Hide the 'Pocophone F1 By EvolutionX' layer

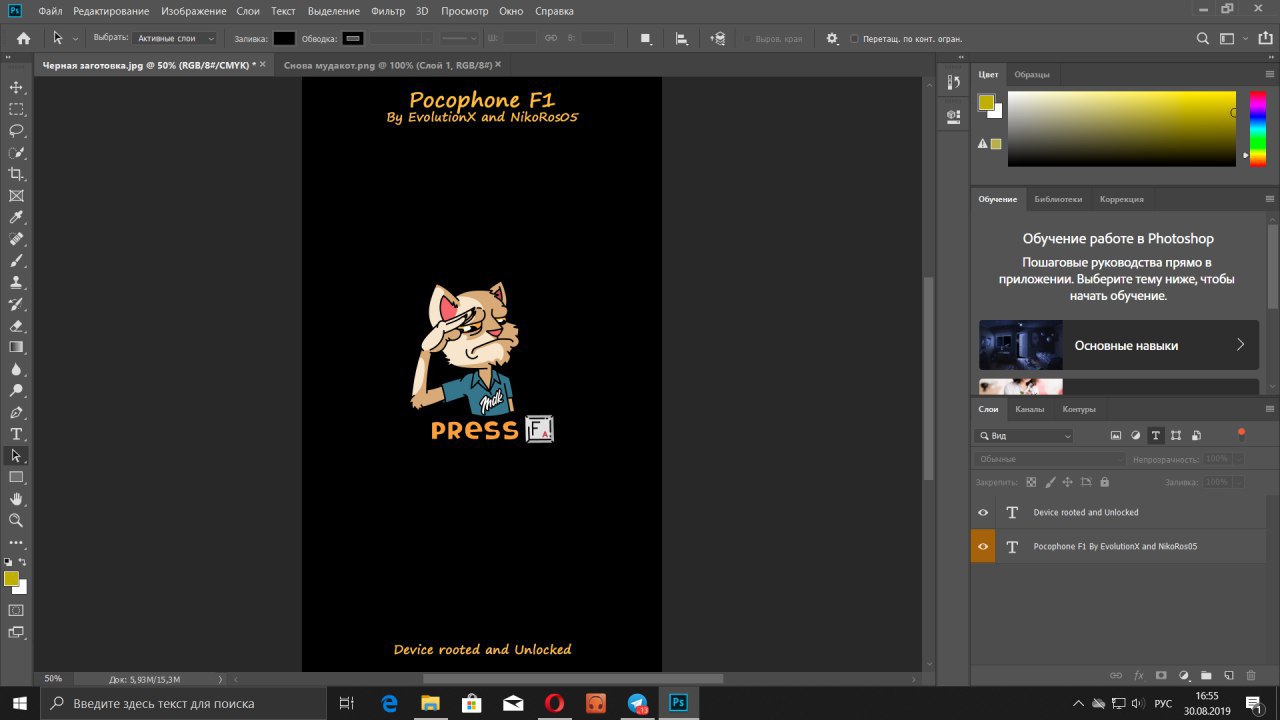[983, 547]
